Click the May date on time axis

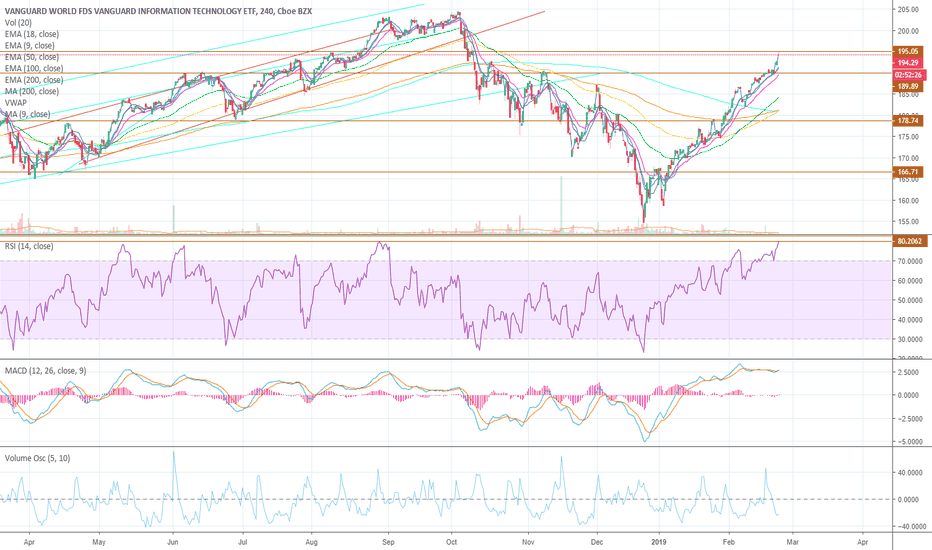click(x=99, y=542)
